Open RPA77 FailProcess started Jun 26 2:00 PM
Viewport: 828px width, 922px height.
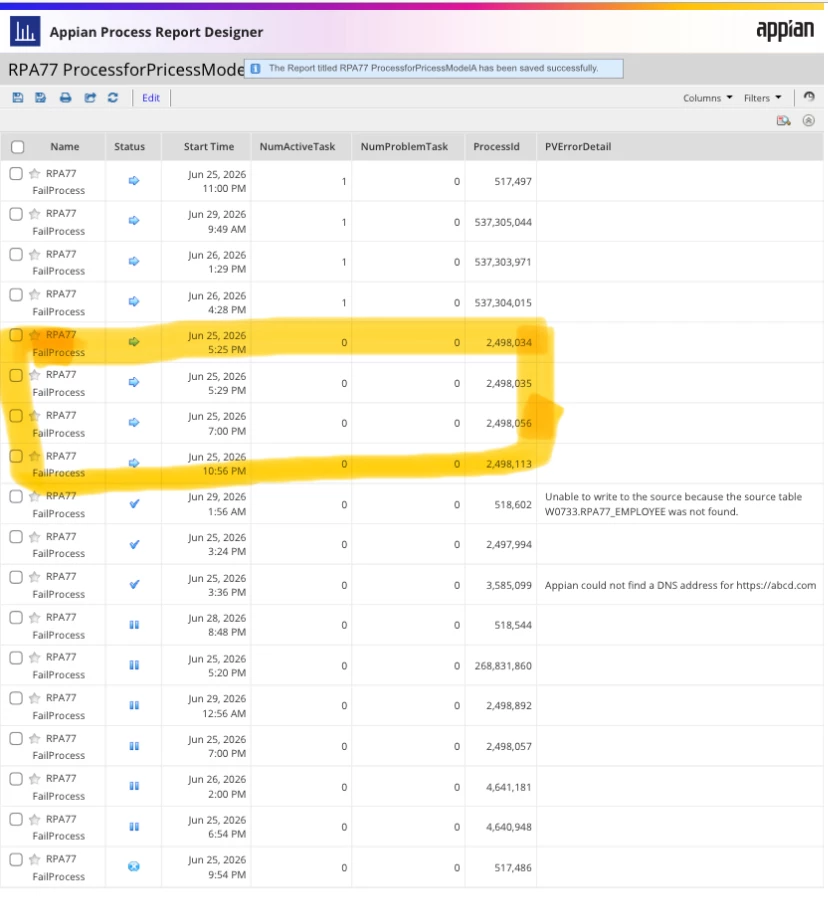[59, 787]
